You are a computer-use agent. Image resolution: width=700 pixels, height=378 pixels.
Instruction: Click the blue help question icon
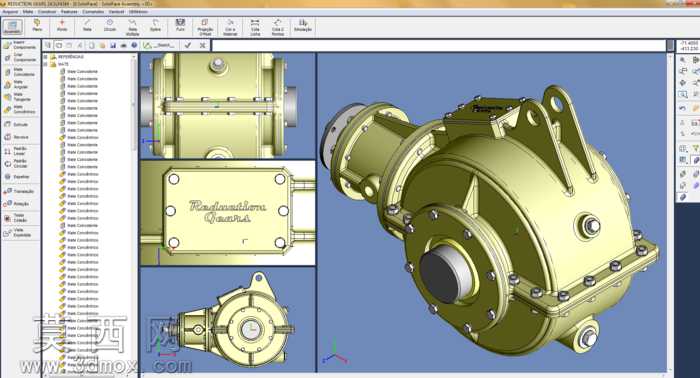coord(134,45)
